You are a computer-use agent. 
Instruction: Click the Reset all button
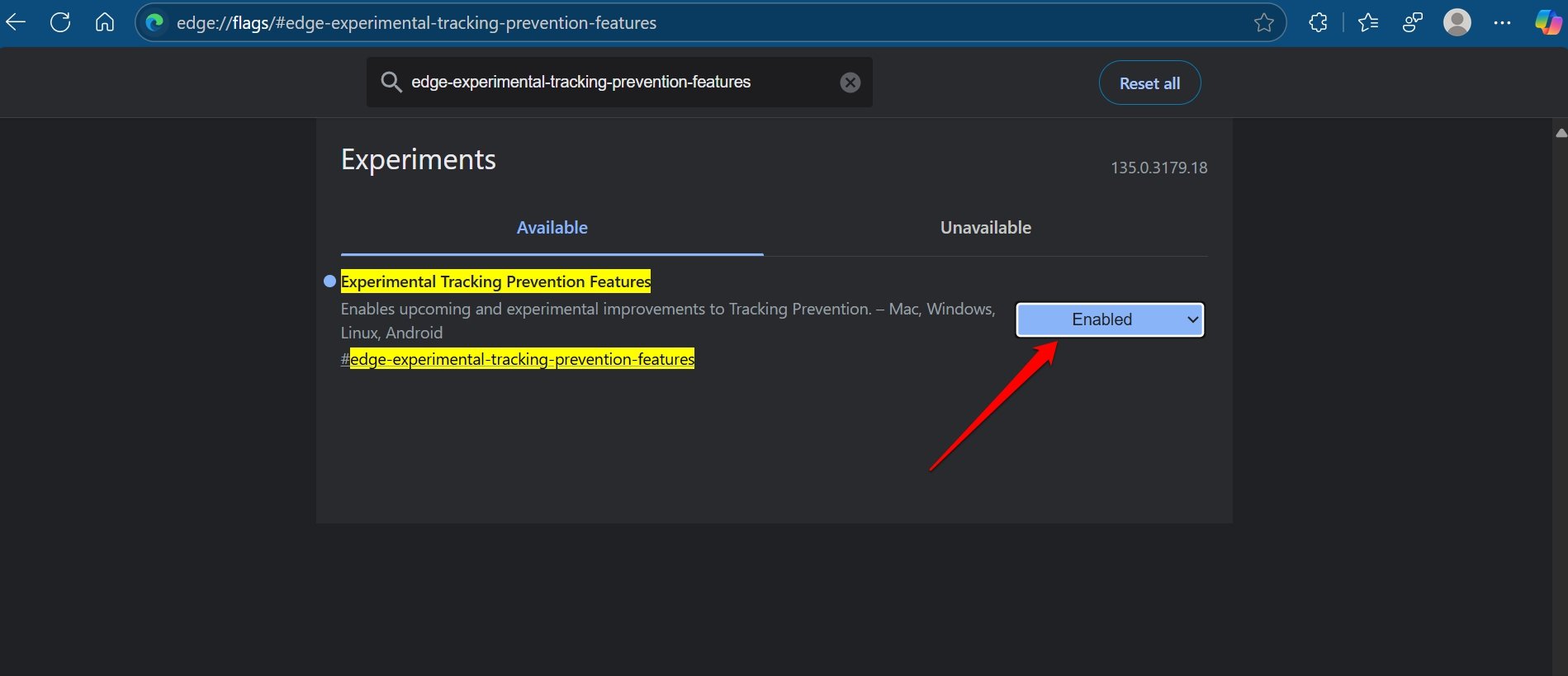[1149, 83]
